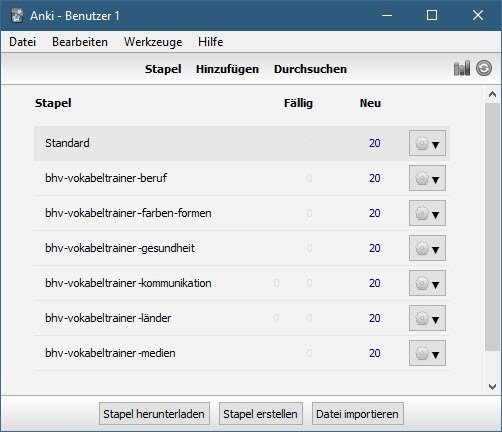Click Hinzufügen to add a card

click(227, 69)
